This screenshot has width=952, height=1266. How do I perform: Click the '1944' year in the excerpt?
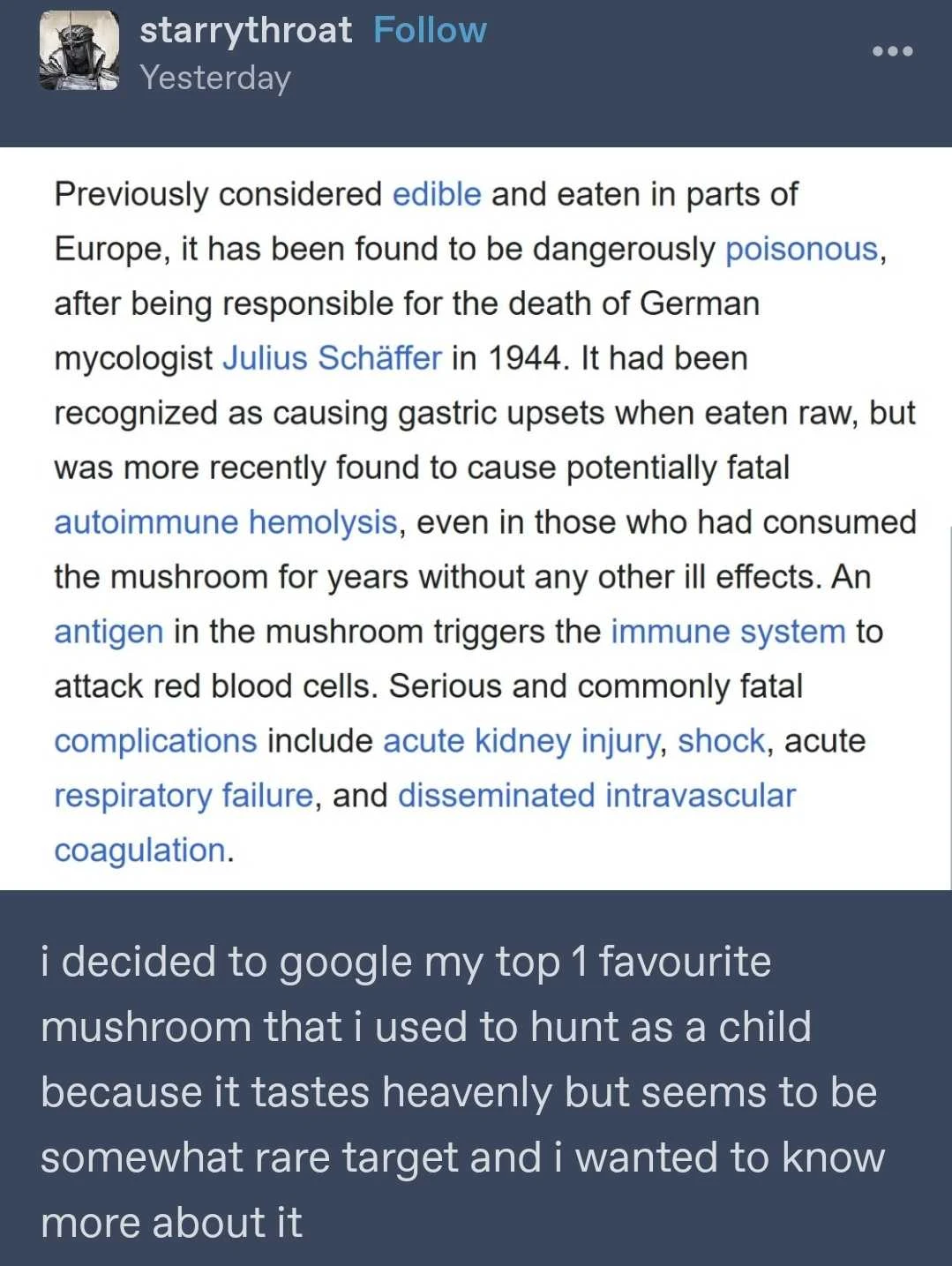click(524, 358)
